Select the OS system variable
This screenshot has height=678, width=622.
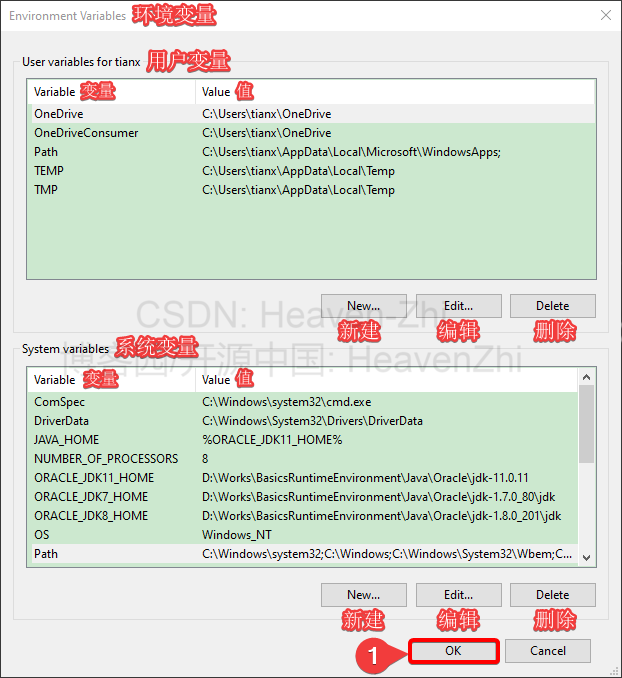click(x=302, y=535)
